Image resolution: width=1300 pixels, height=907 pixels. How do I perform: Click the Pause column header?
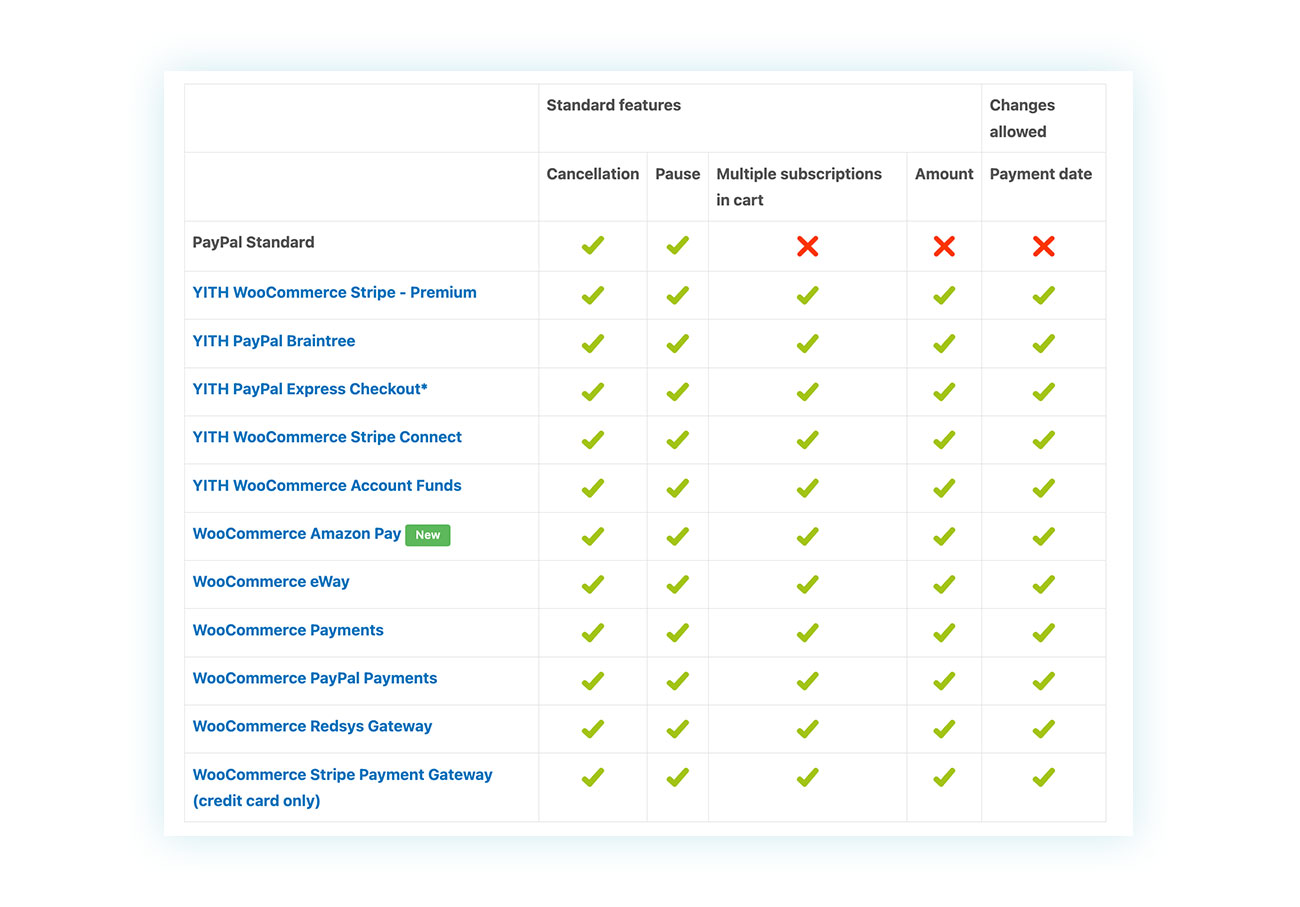[x=678, y=174]
